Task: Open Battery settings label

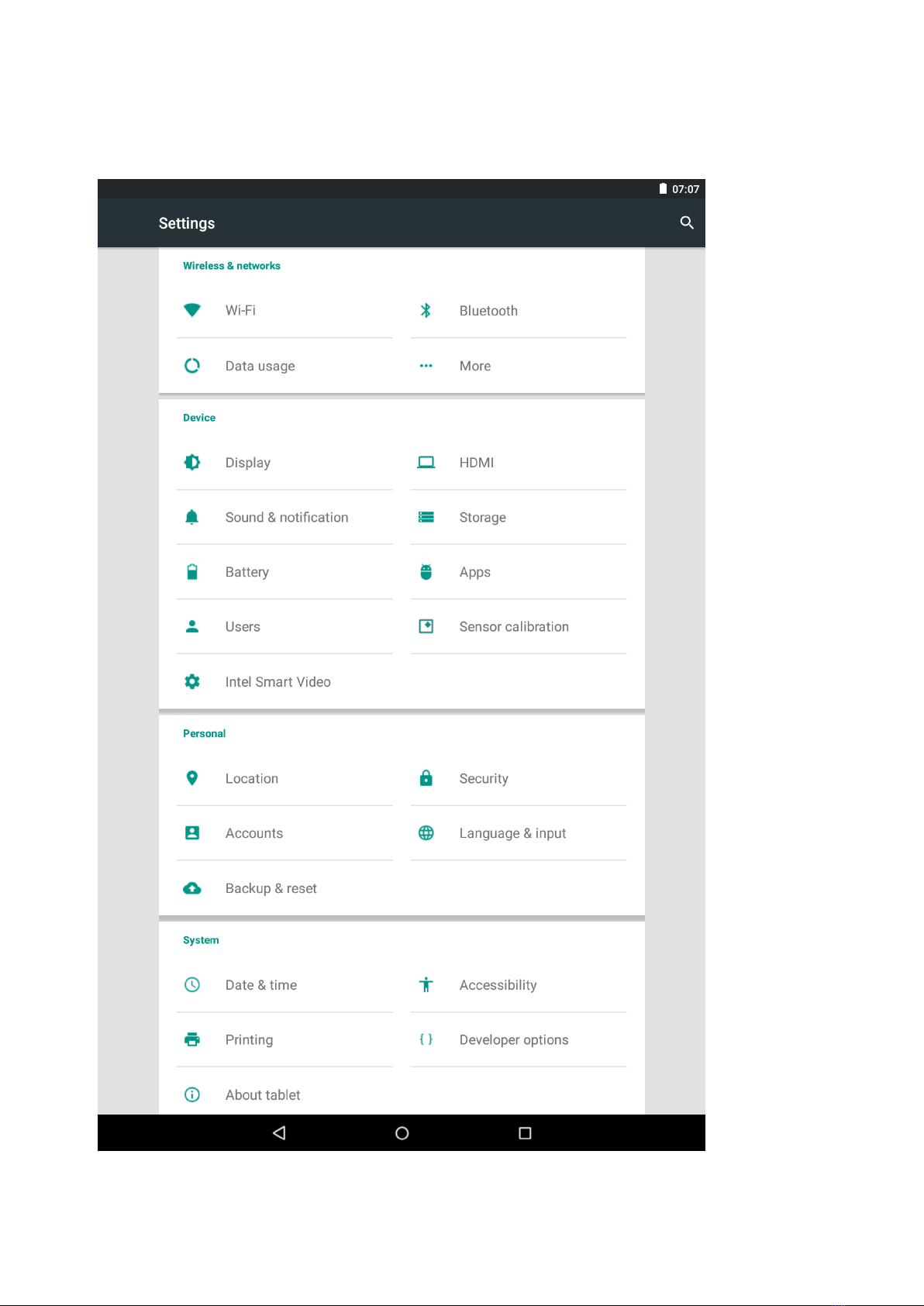Action: (247, 572)
